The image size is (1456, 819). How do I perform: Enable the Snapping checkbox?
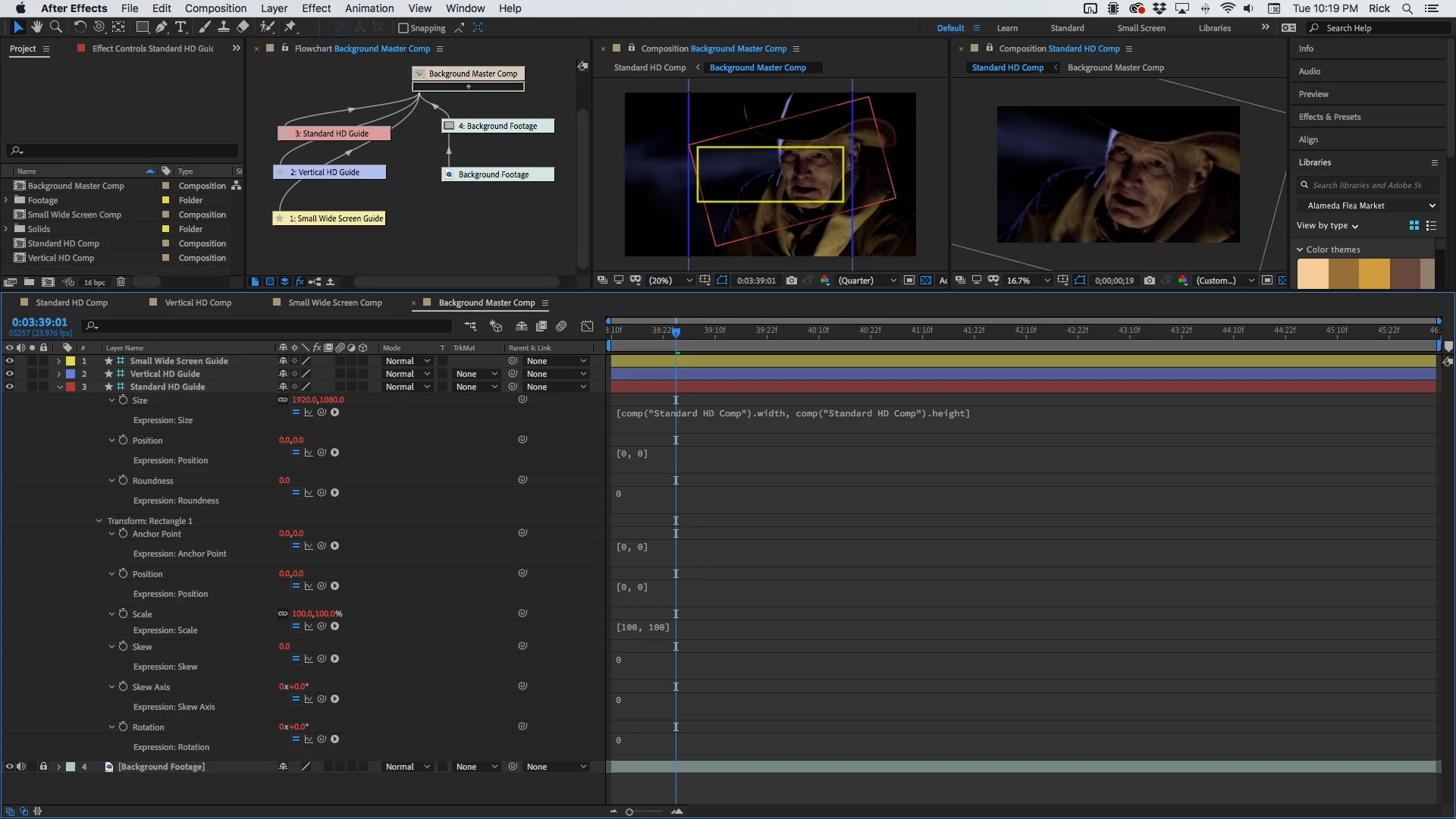403,28
